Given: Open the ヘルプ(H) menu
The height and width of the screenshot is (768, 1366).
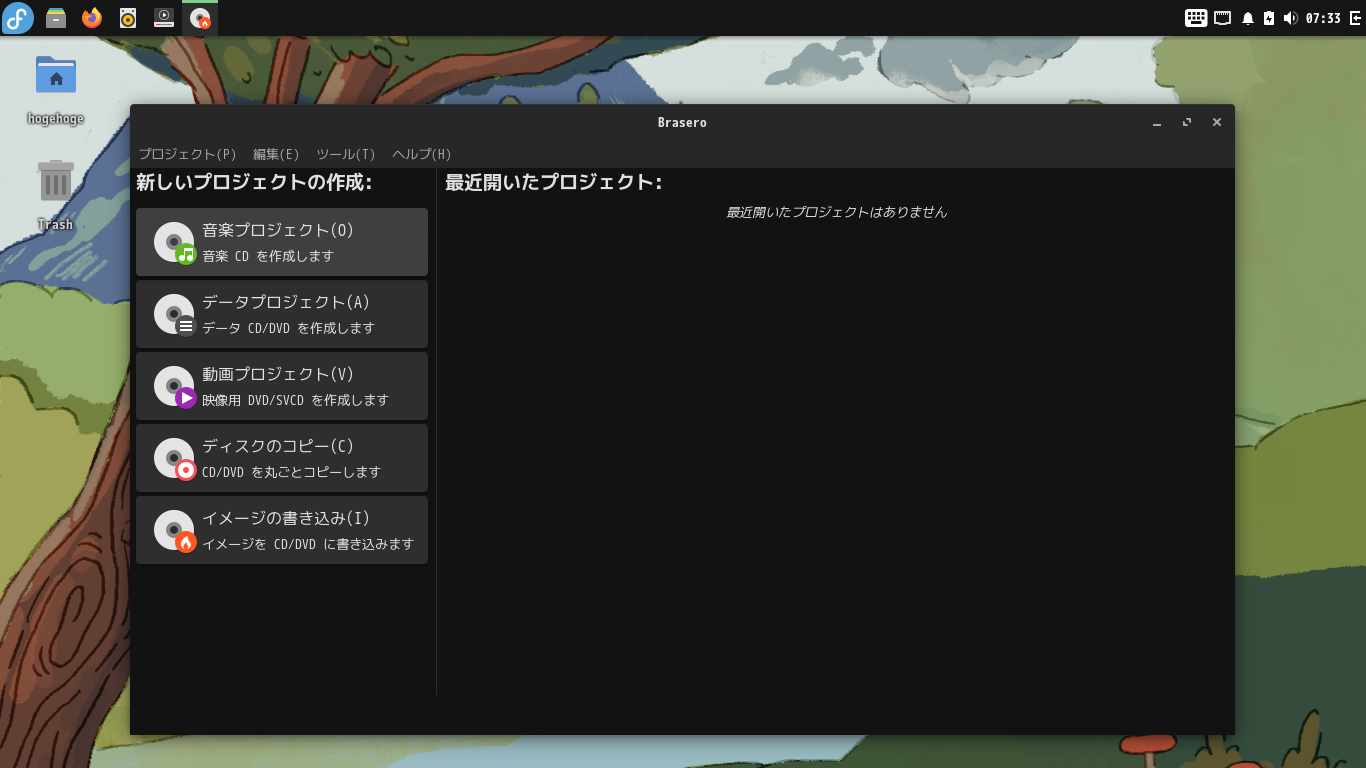Looking at the screenshot, I should point(422,154).
